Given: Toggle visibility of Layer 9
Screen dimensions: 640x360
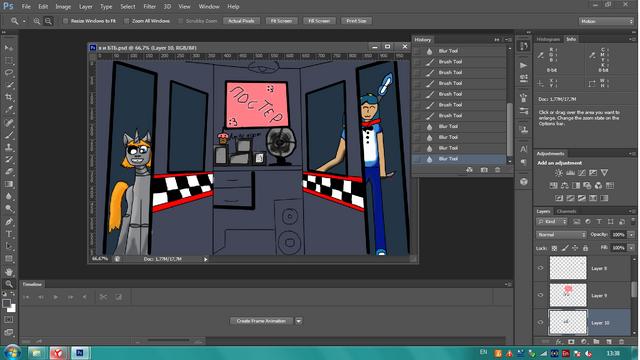Looking at the screenshot, I should (541, 295).
